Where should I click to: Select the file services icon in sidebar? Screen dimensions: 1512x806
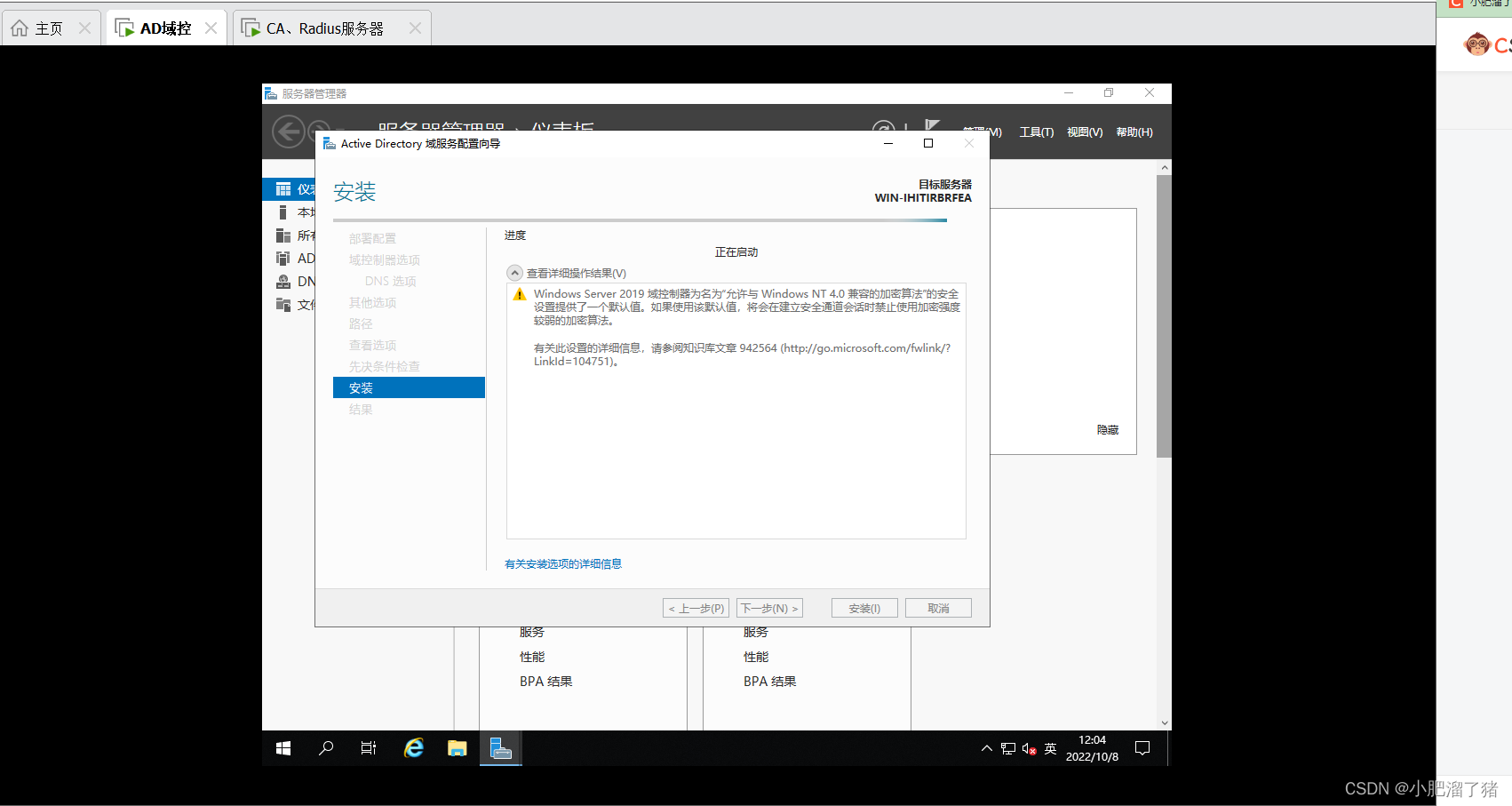[283, 305]
